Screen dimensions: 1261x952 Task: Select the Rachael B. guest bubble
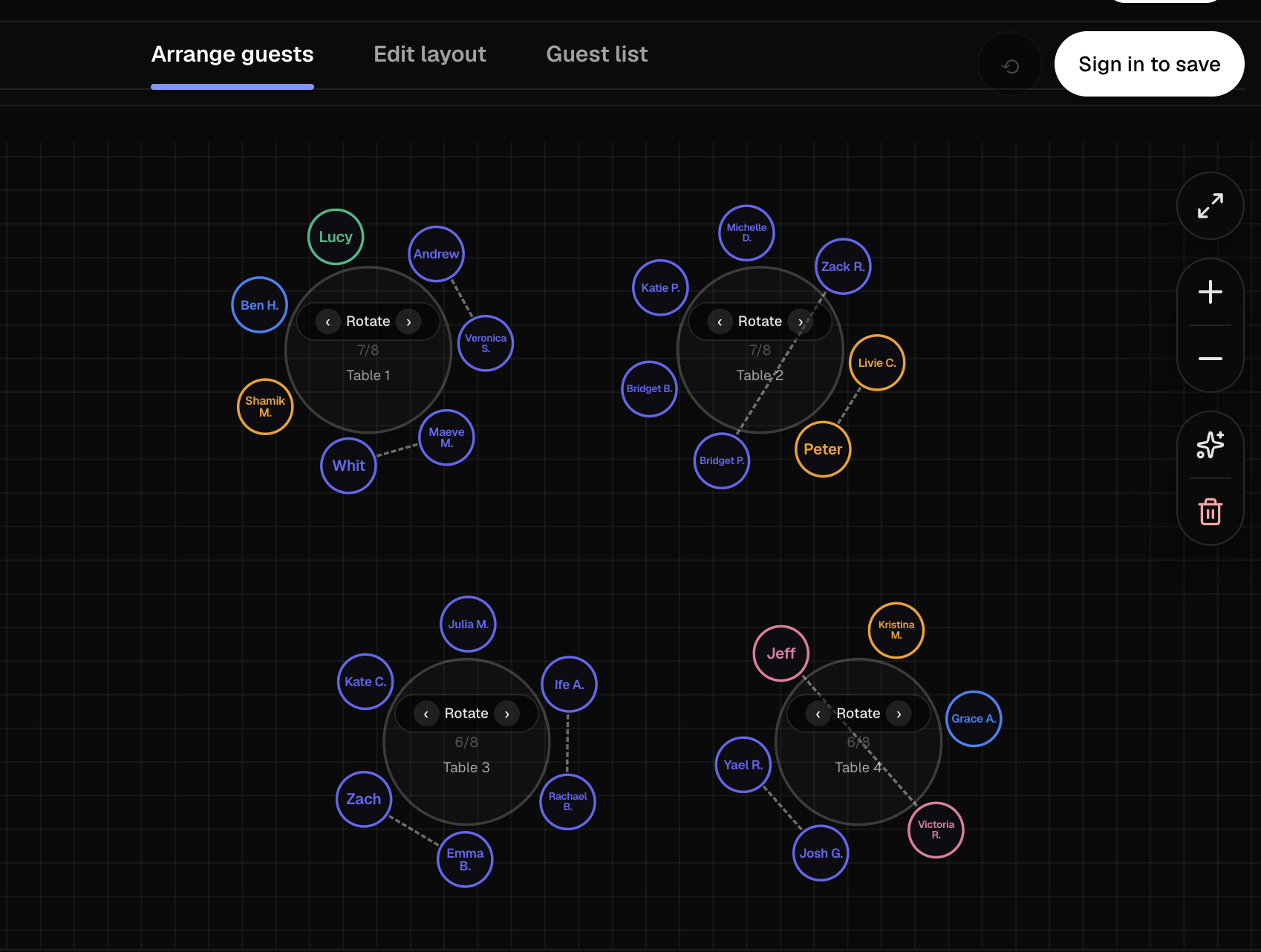pos(567,802)
